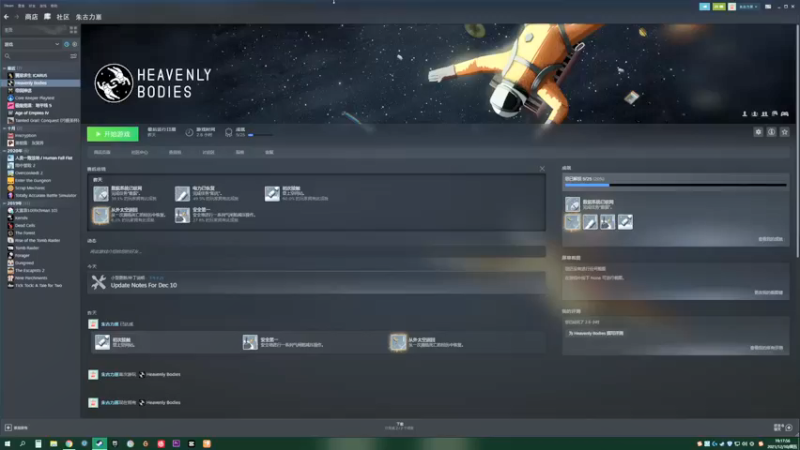Click the wrench update news icon
The height and width of the screenshot is (450, 800).
pos(98,282)
